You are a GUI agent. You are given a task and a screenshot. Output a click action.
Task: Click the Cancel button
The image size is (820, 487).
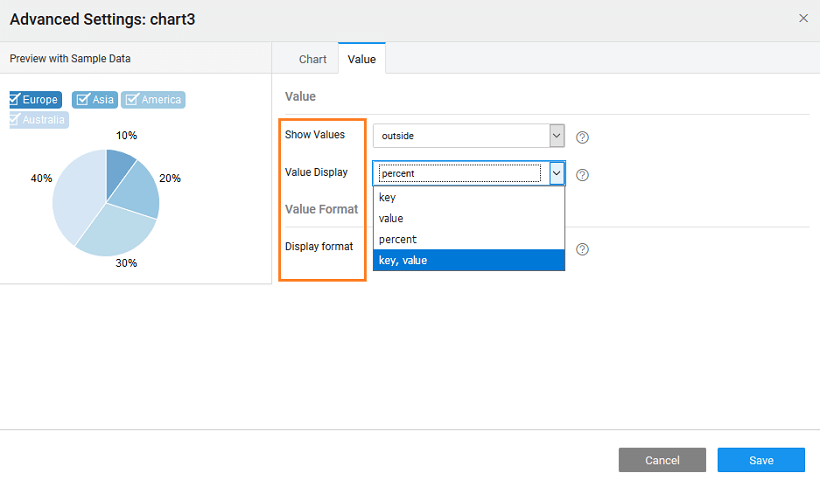coord(662,460)
